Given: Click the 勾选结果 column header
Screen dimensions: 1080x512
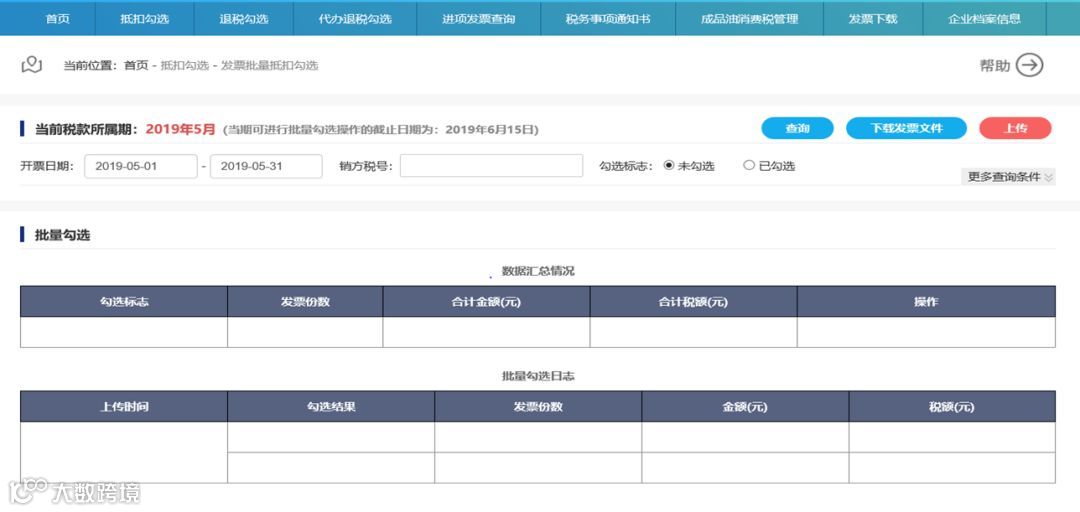Looking at the screenshot, I should coord(331,407).
